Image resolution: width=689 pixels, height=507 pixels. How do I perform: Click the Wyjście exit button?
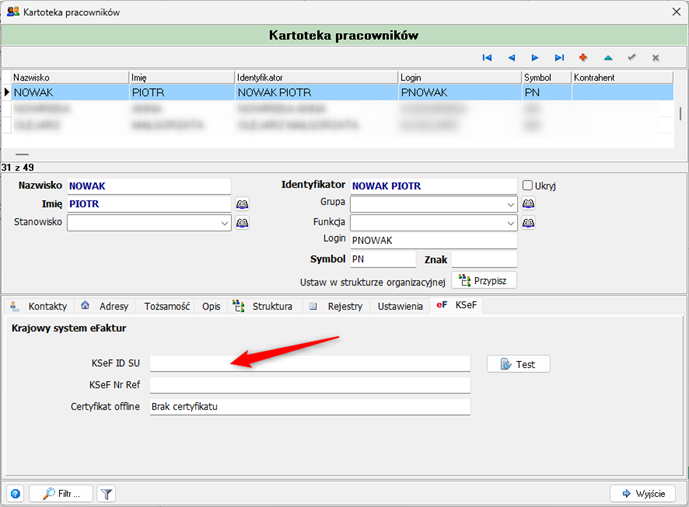point(642,493)
